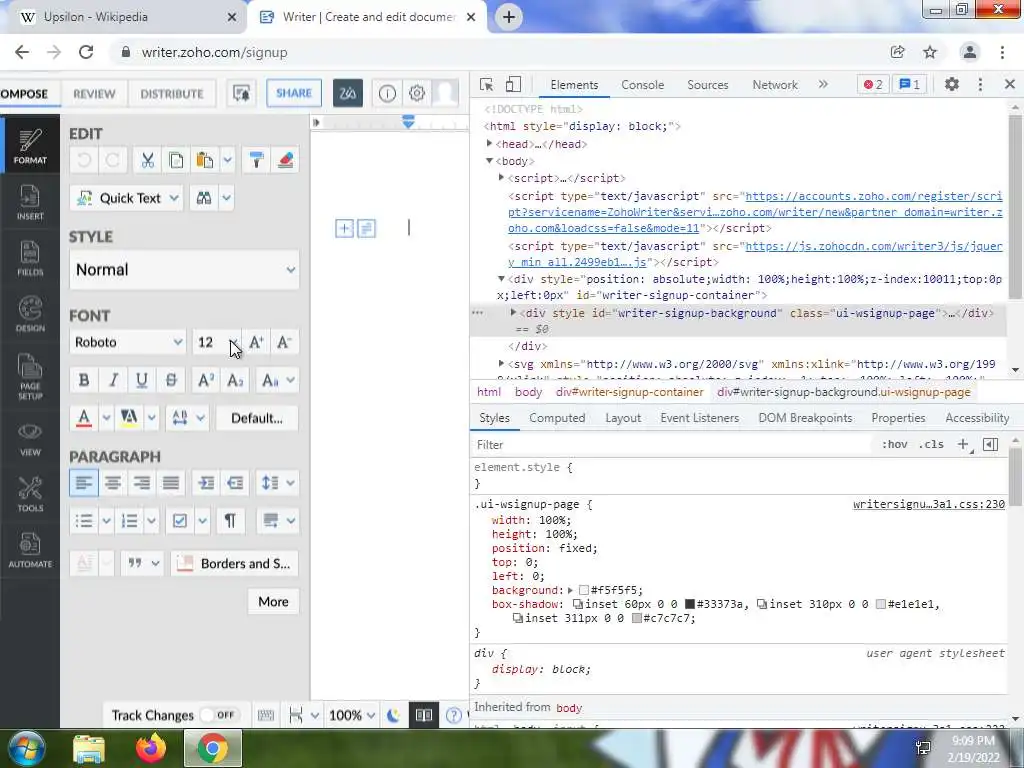Apply superscript formatting
The height and width of the screenshot is (768, 1024).
(x=206, y=380)
